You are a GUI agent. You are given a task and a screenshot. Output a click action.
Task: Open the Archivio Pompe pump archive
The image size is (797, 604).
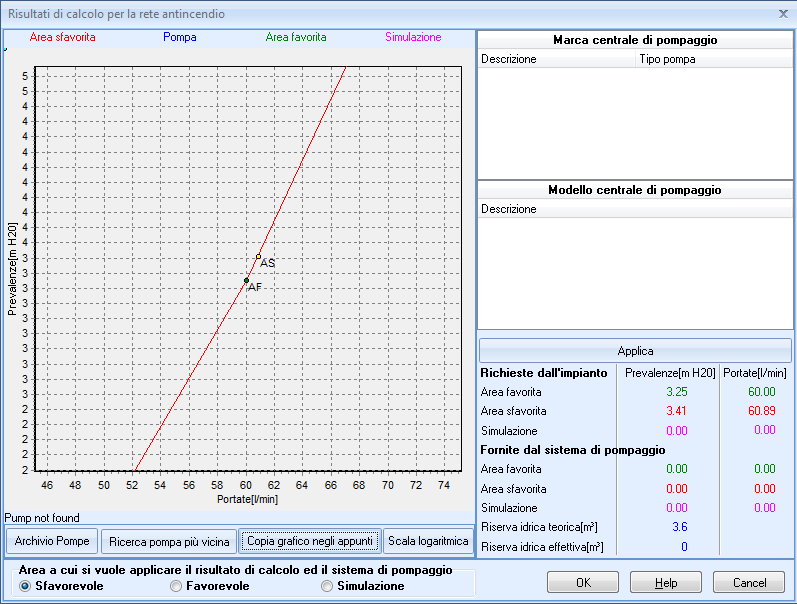[51, 541]
